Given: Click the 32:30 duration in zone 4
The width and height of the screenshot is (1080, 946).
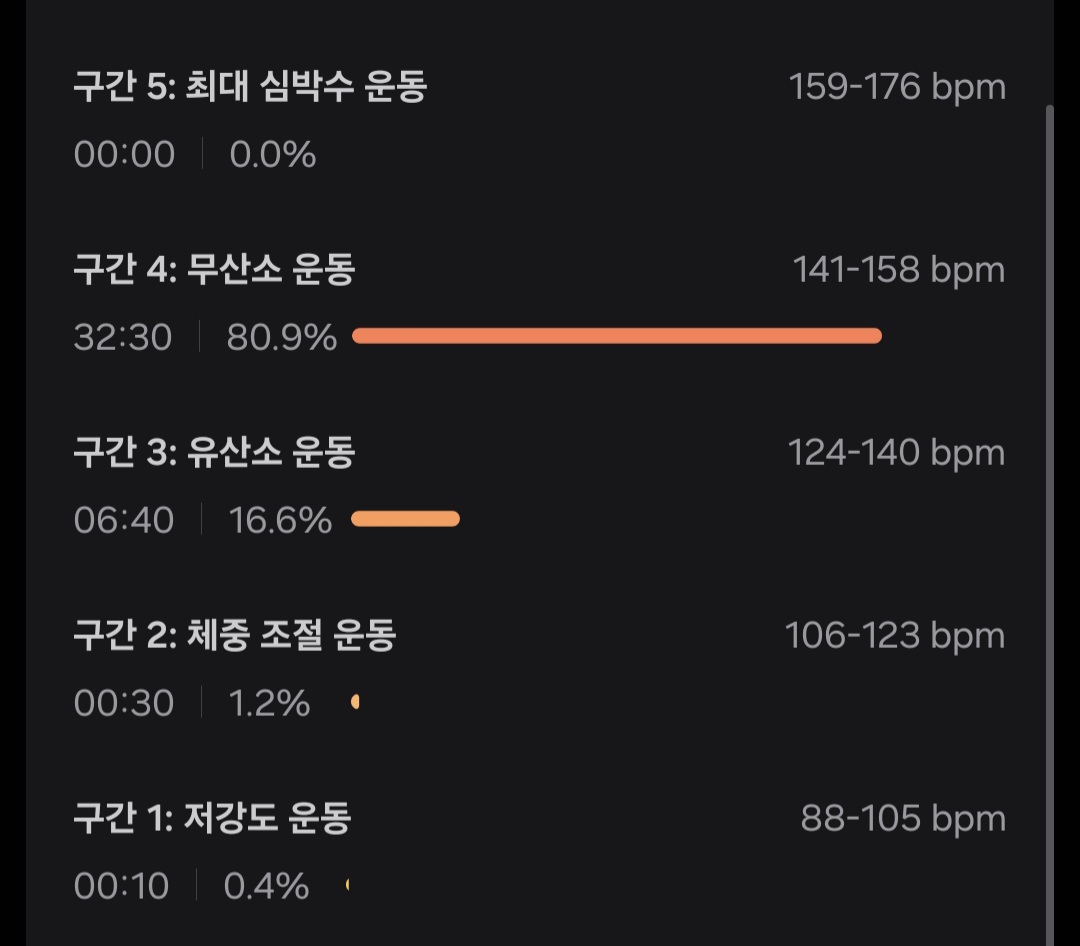Looking at the screenshot, I should [123, 338].
